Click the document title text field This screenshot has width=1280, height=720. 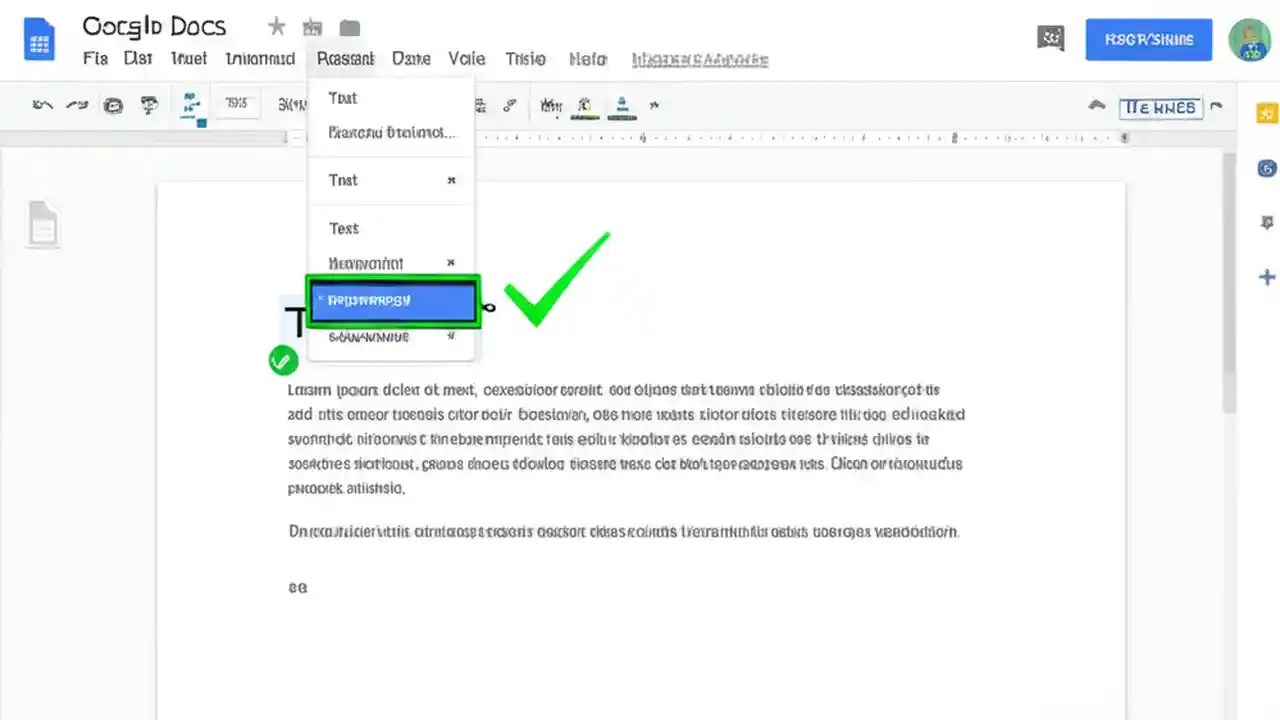coord(154,26)
